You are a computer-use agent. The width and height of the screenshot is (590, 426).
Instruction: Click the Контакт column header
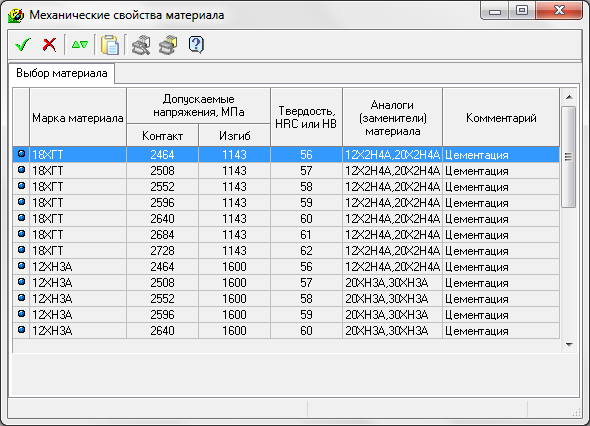coord(163,135)
